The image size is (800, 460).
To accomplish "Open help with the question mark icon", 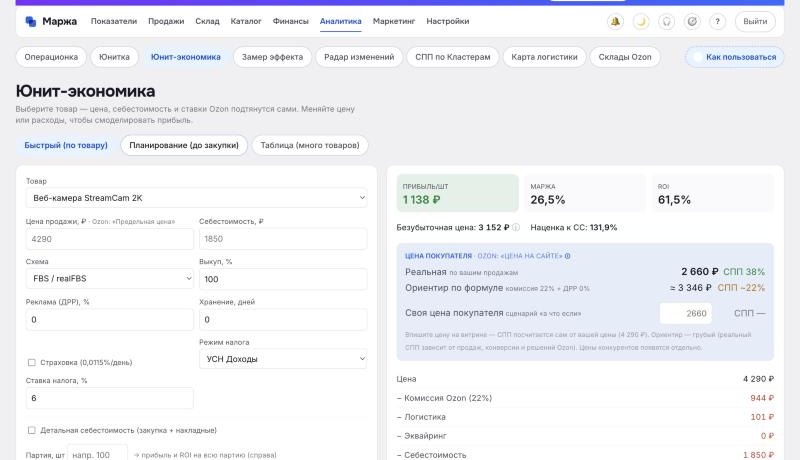I will [717, 21].
